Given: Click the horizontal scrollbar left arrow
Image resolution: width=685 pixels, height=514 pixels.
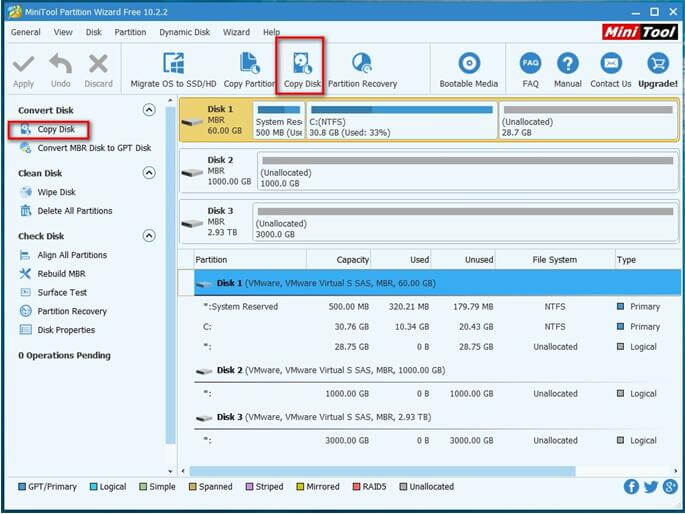Looking at the screenshot, I should click(x=183, y=471).
